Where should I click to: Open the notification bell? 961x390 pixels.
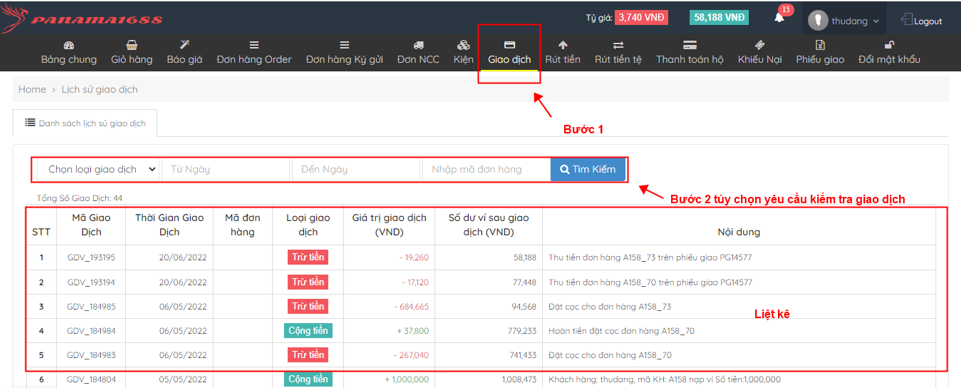pyautogui.click(x=779, y=18)
